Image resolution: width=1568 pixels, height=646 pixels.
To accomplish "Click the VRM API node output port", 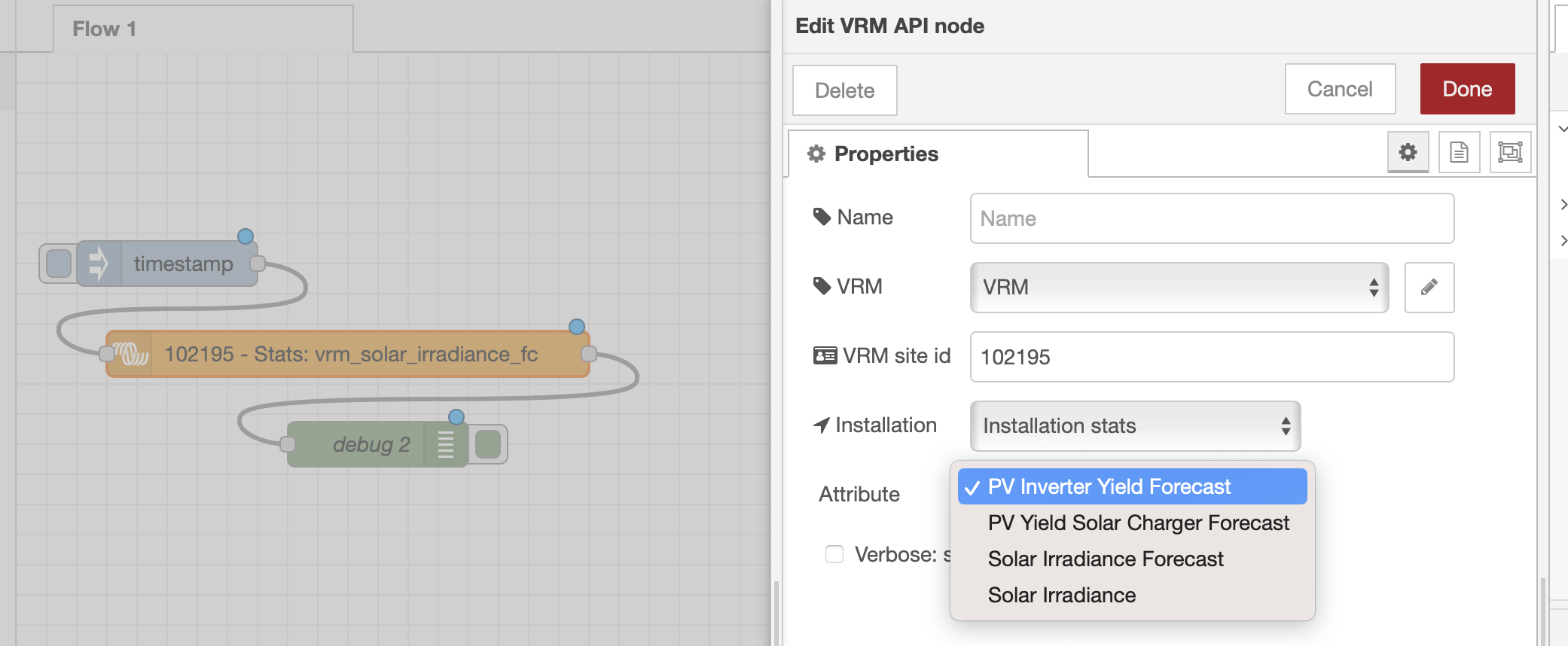I will tap(589, 354).
